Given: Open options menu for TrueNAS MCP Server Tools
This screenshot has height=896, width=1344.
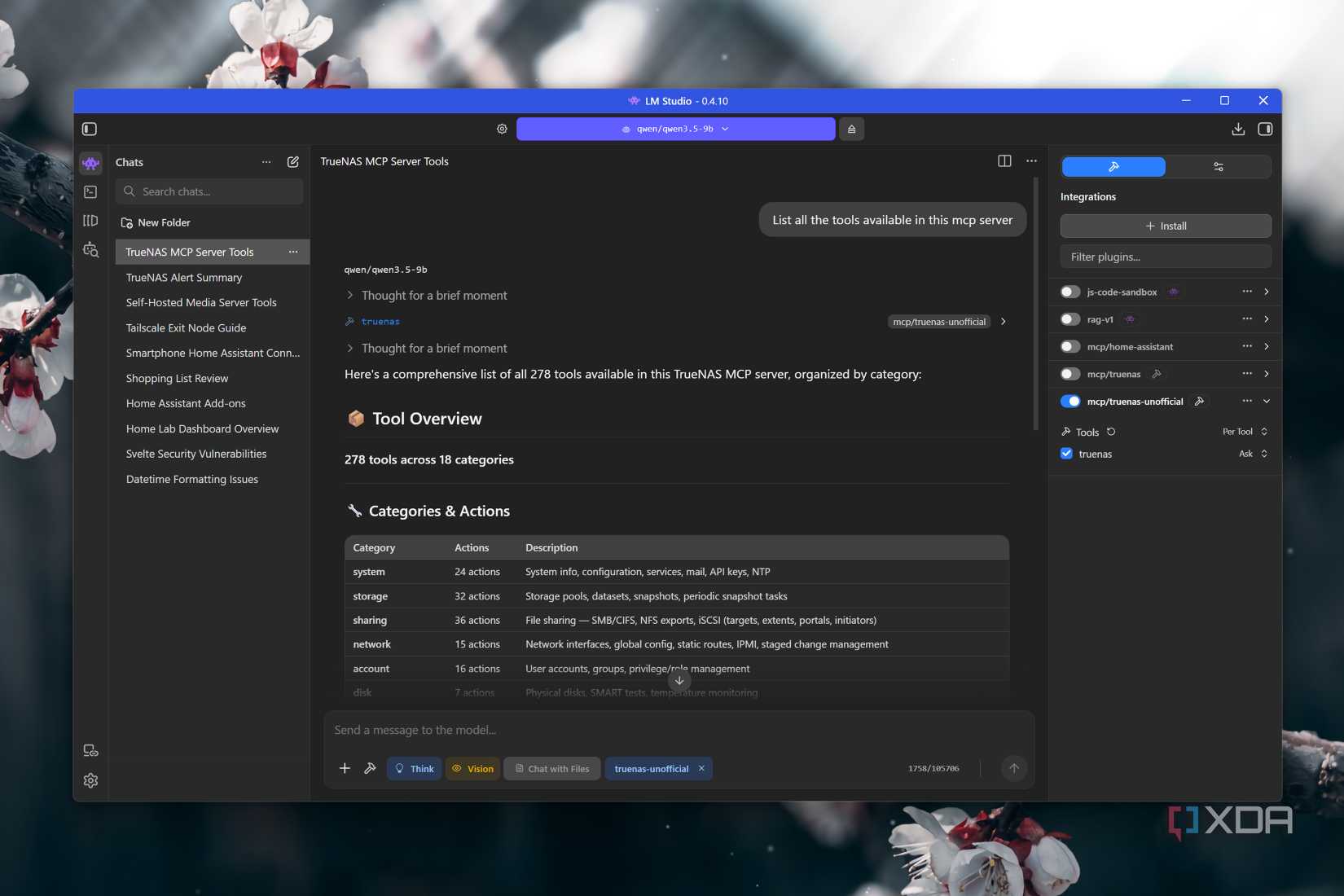Looking at the screenshot, I should (x=292, y=252).
